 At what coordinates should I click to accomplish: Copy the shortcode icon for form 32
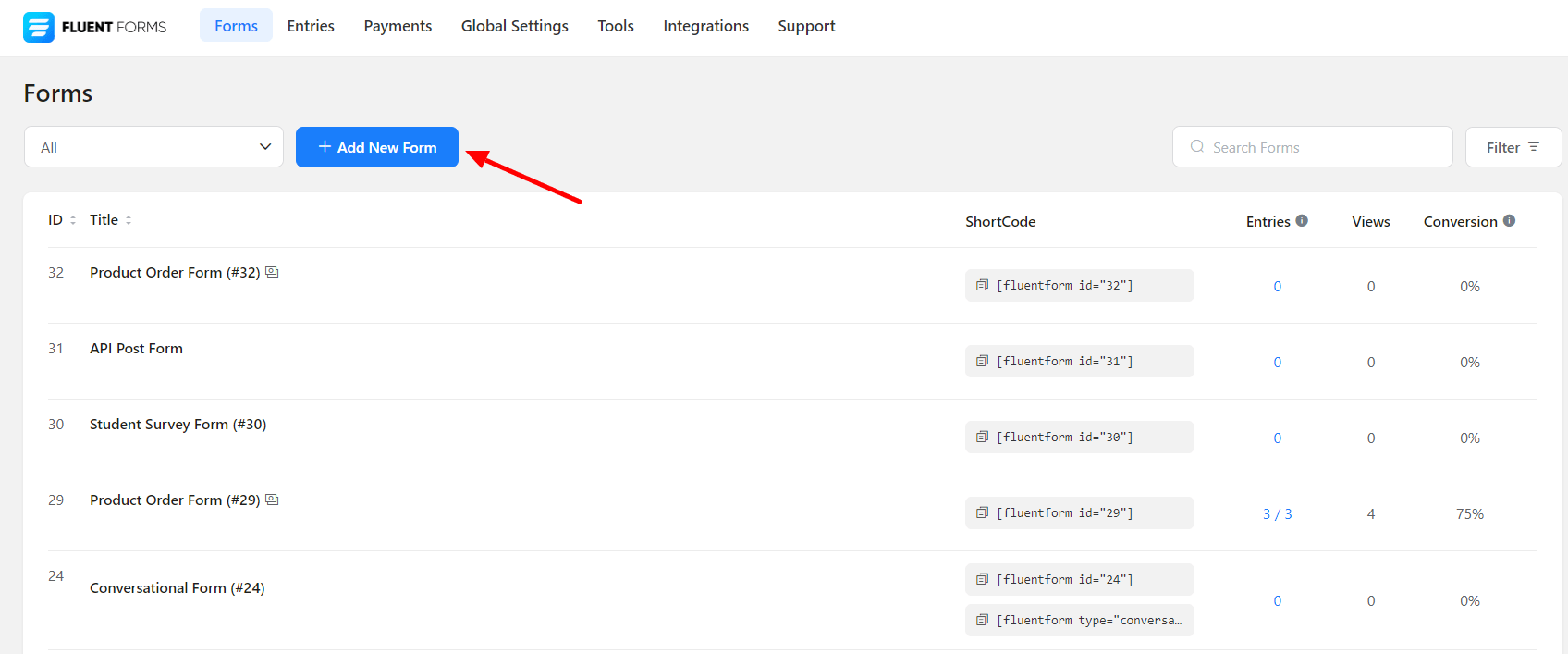coord(982,285)
